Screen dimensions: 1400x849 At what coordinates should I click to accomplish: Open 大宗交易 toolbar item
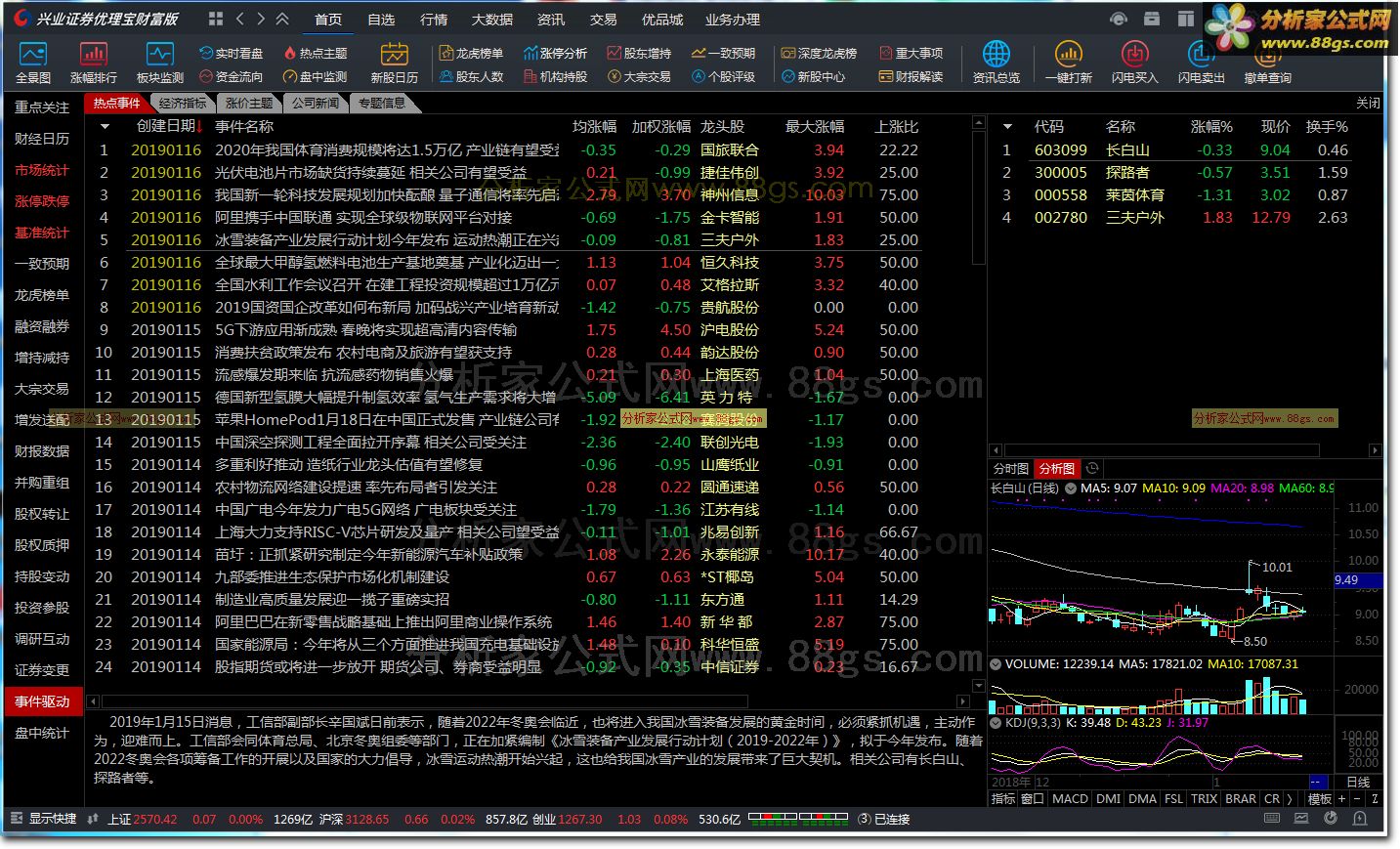coord(639,76)
